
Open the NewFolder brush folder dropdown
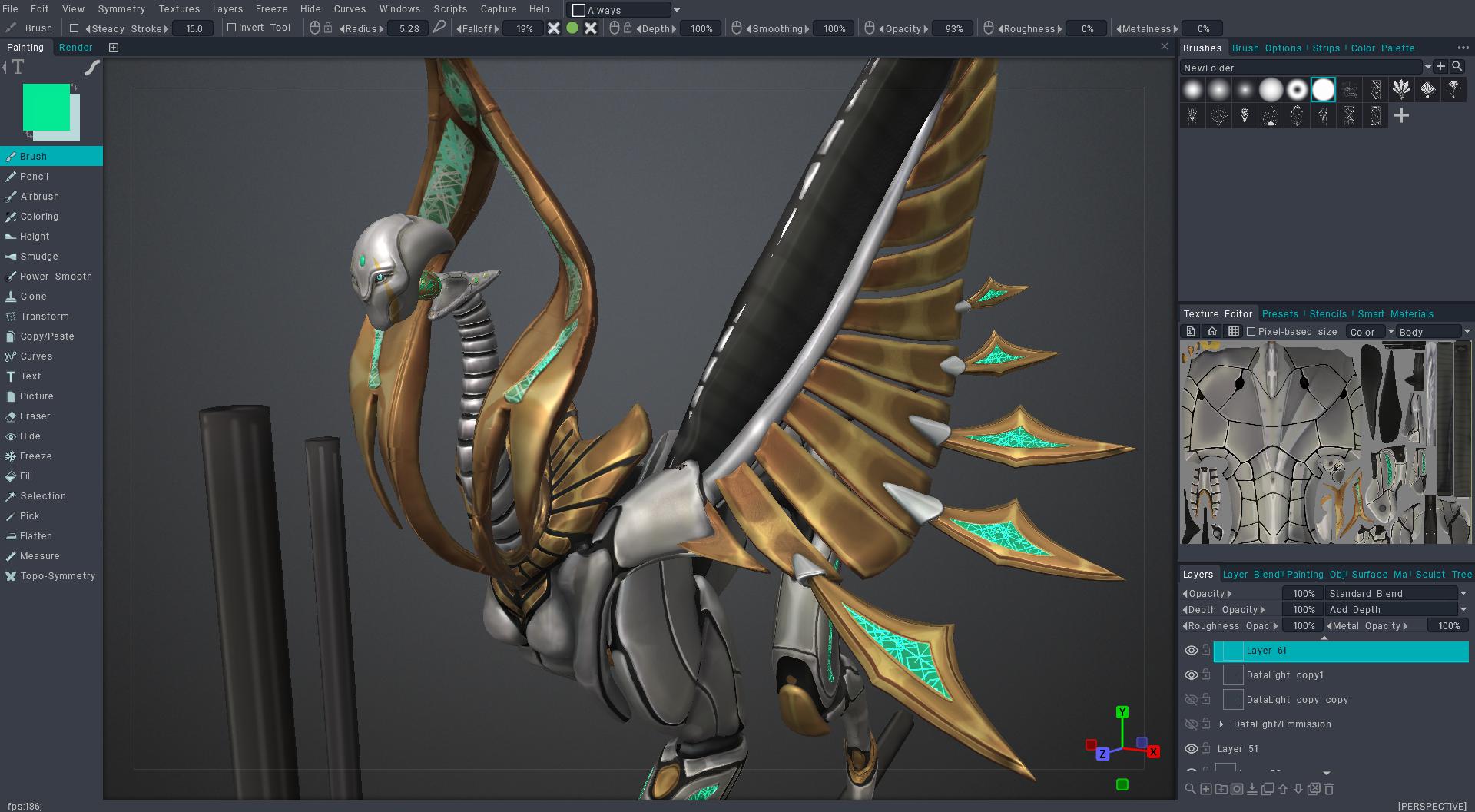tap(1427, 68)
